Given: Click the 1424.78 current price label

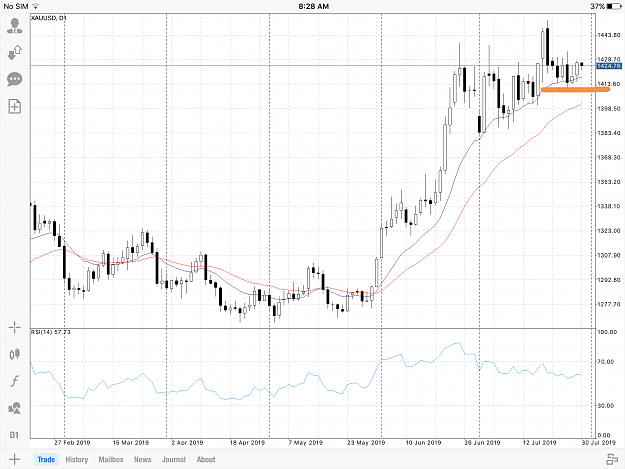Looking at the screenshot, I should 609,66.
